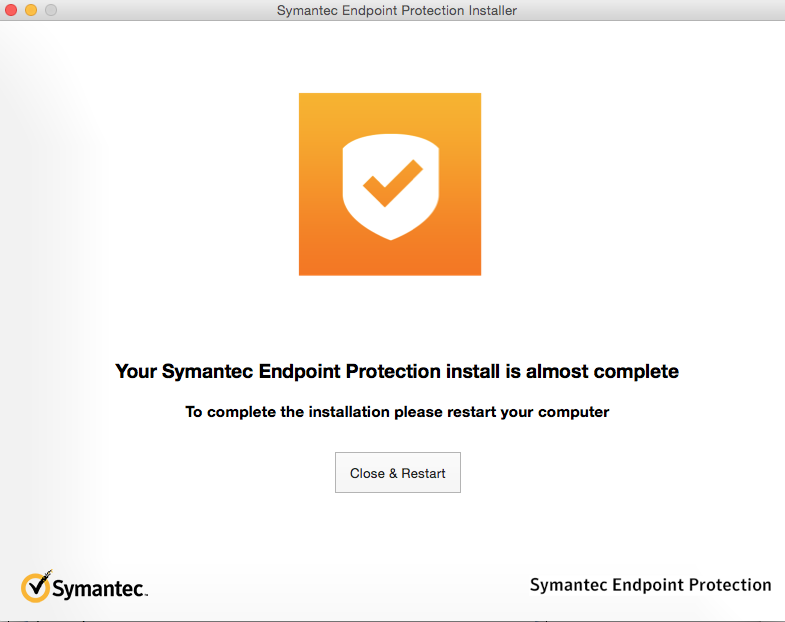Click "Your" at the start of the heading
The width and height of the screenshot is (785, 622).
click(136, 372)
